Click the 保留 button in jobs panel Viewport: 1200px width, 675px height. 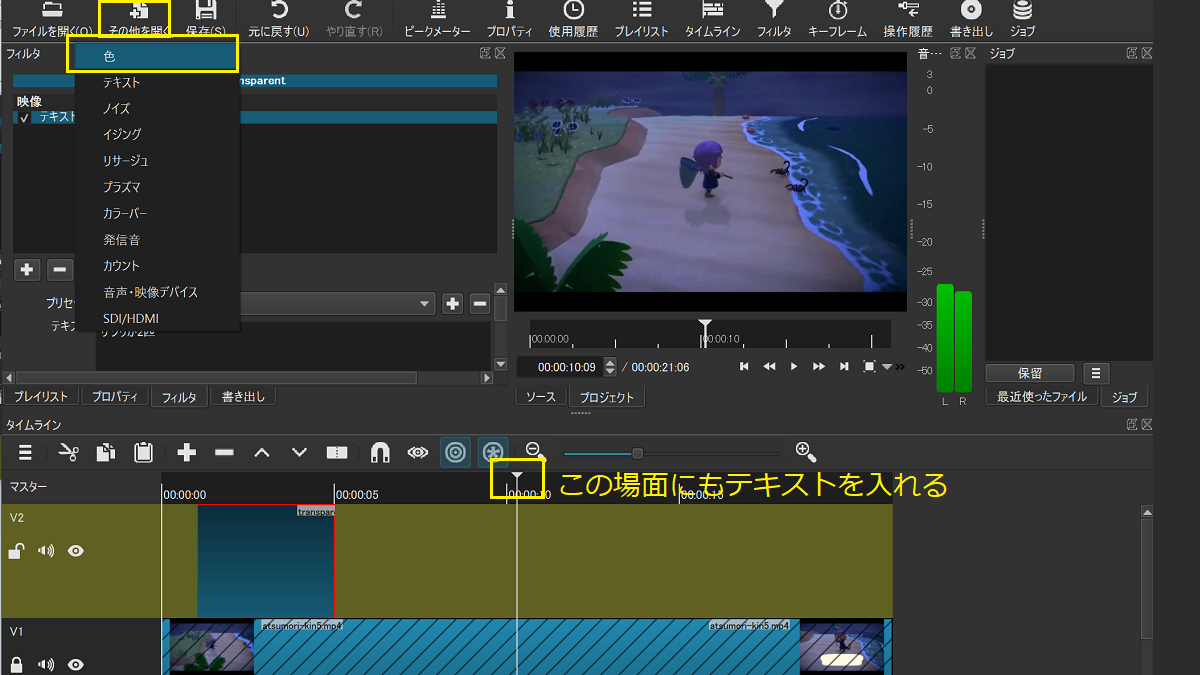1029,373
